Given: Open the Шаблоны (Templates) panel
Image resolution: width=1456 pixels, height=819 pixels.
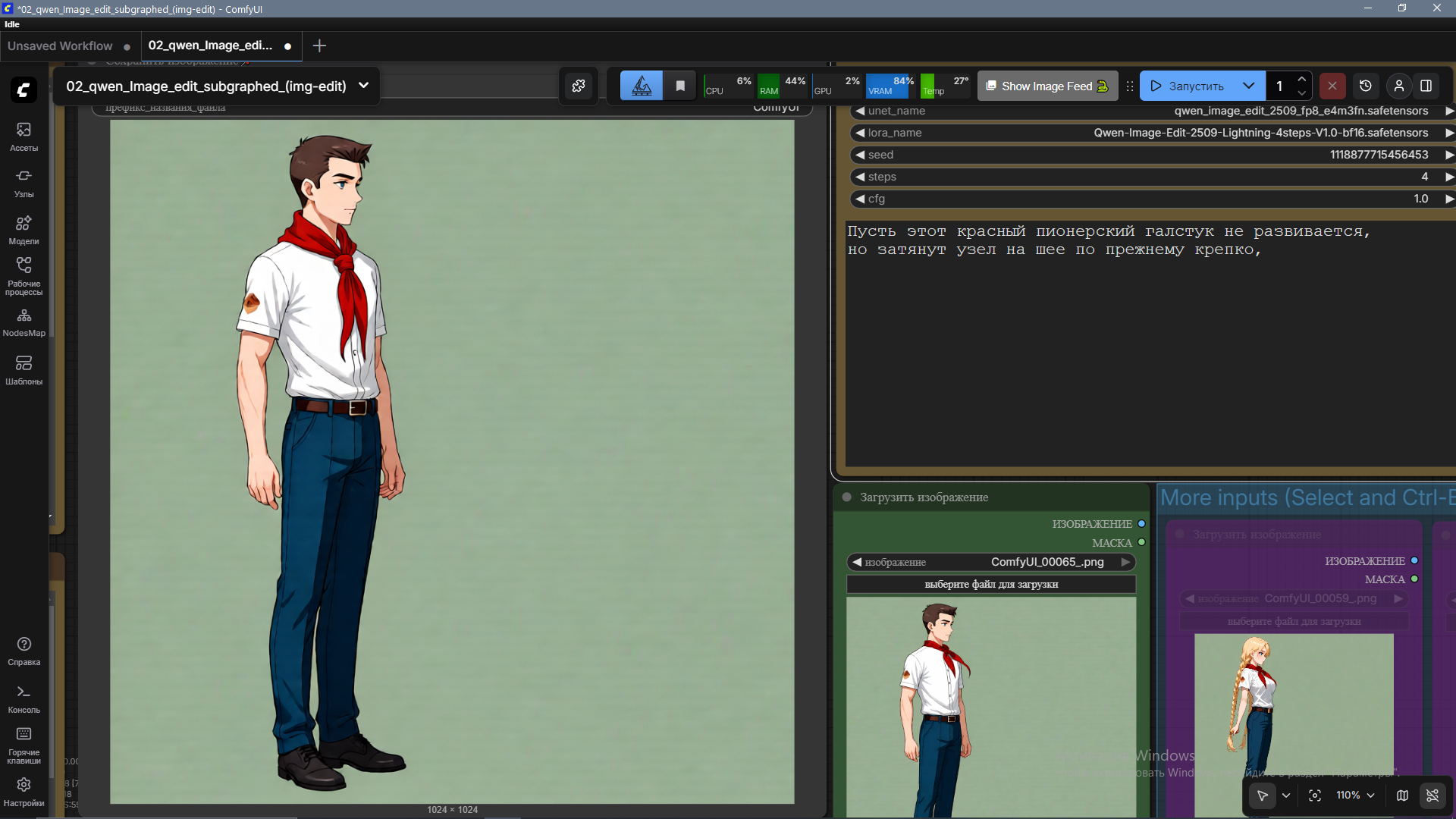Looking at the screenshot, I should [24, 369].
